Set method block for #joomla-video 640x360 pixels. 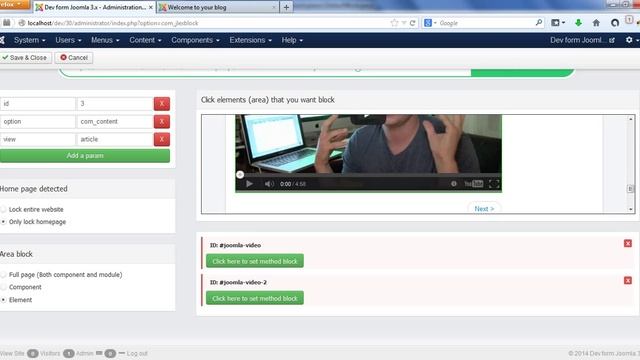pyautogui.click(x=255, y=261)
